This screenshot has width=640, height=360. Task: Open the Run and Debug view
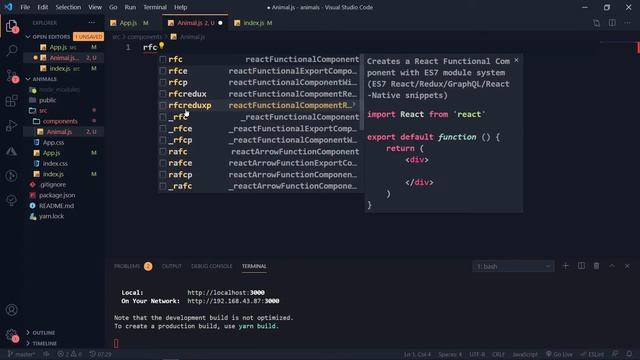click(12, 126)
